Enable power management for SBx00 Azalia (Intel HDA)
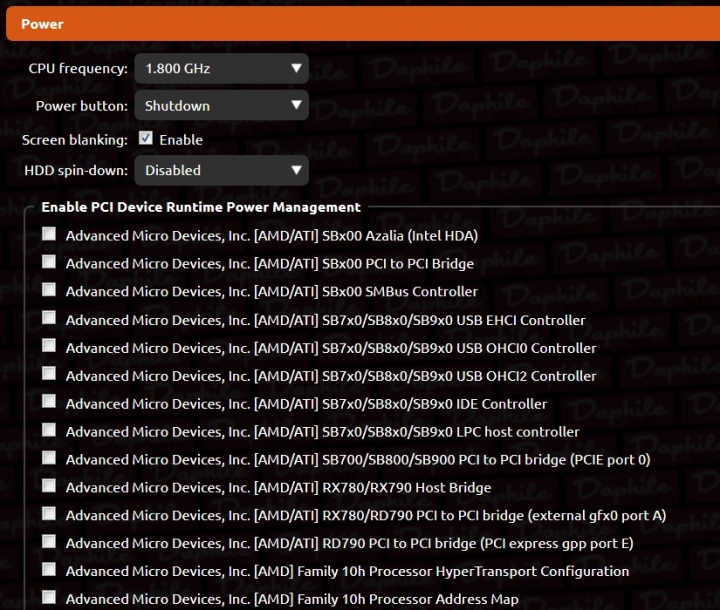 click(x=49, y=234)
